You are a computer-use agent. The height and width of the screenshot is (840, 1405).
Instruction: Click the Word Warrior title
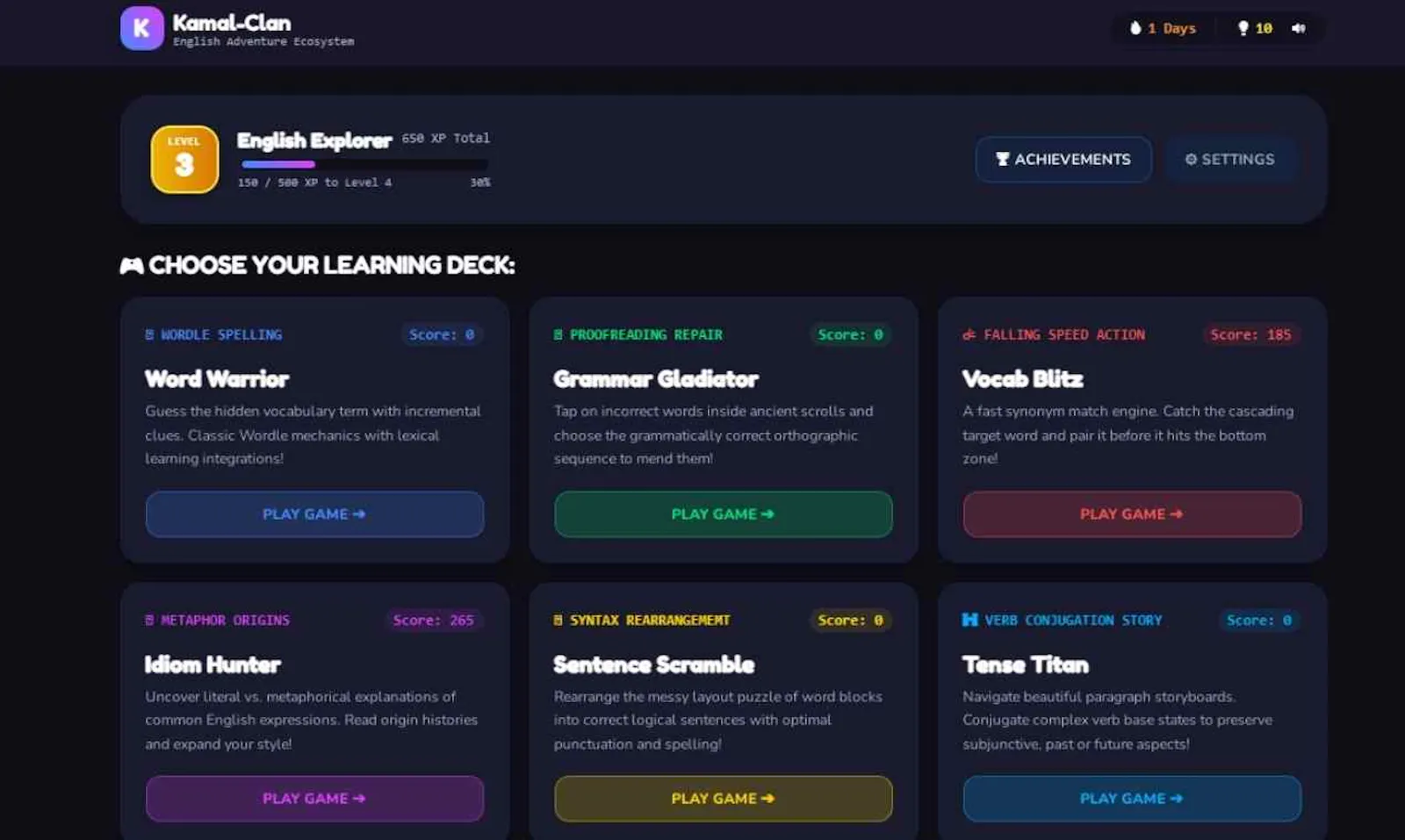coord(217,379)
